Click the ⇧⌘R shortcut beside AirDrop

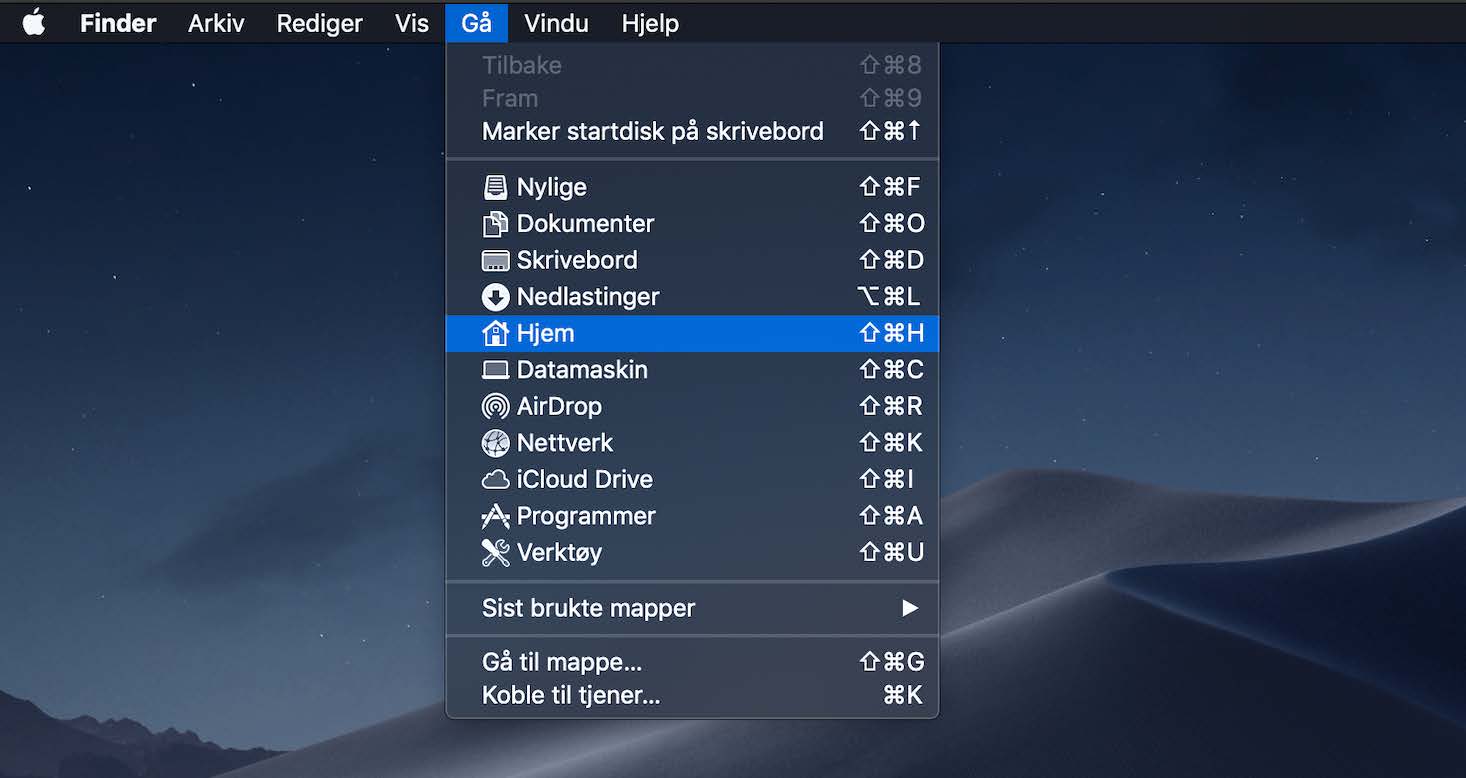click(892, 406)
